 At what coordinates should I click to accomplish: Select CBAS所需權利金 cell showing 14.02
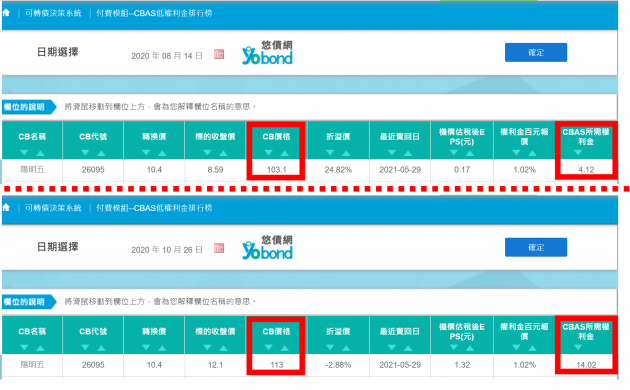[586, 365]
